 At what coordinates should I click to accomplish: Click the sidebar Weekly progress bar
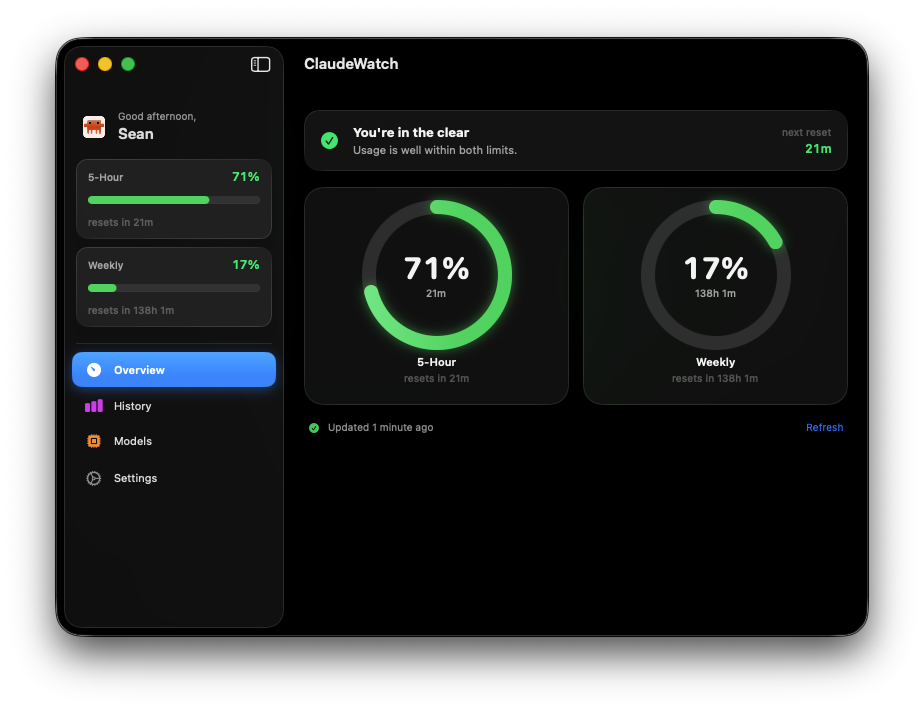pos(174,288)
